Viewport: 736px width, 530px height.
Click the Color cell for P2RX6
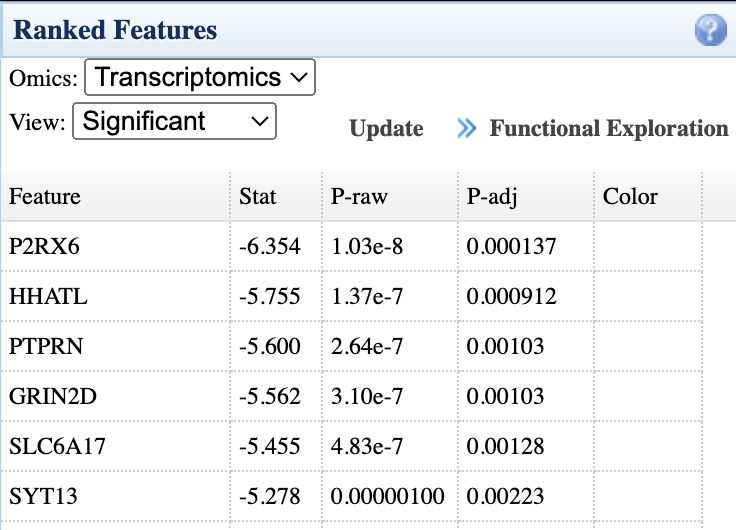pyautogui.click(x=648, y=246)
